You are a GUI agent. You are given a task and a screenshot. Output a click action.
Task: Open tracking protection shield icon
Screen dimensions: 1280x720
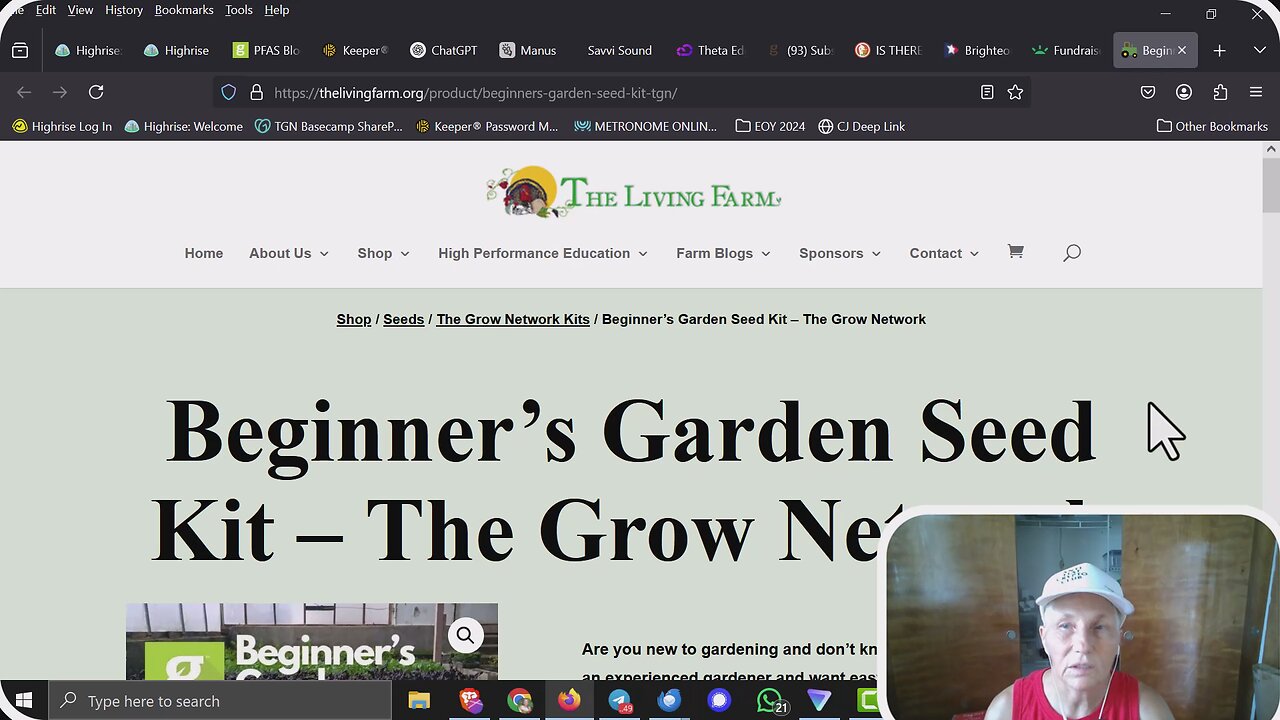[229, 92]
